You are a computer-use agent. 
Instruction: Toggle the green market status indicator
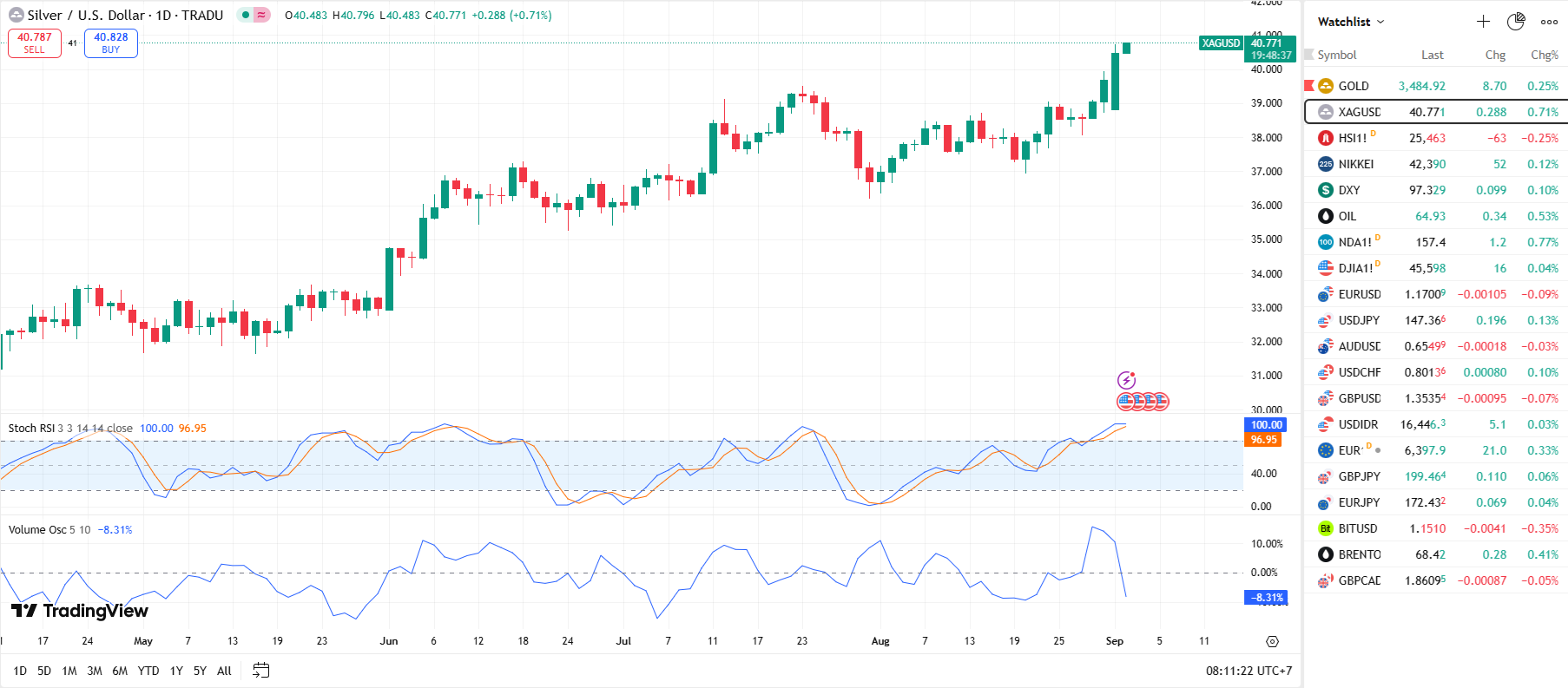246,15
